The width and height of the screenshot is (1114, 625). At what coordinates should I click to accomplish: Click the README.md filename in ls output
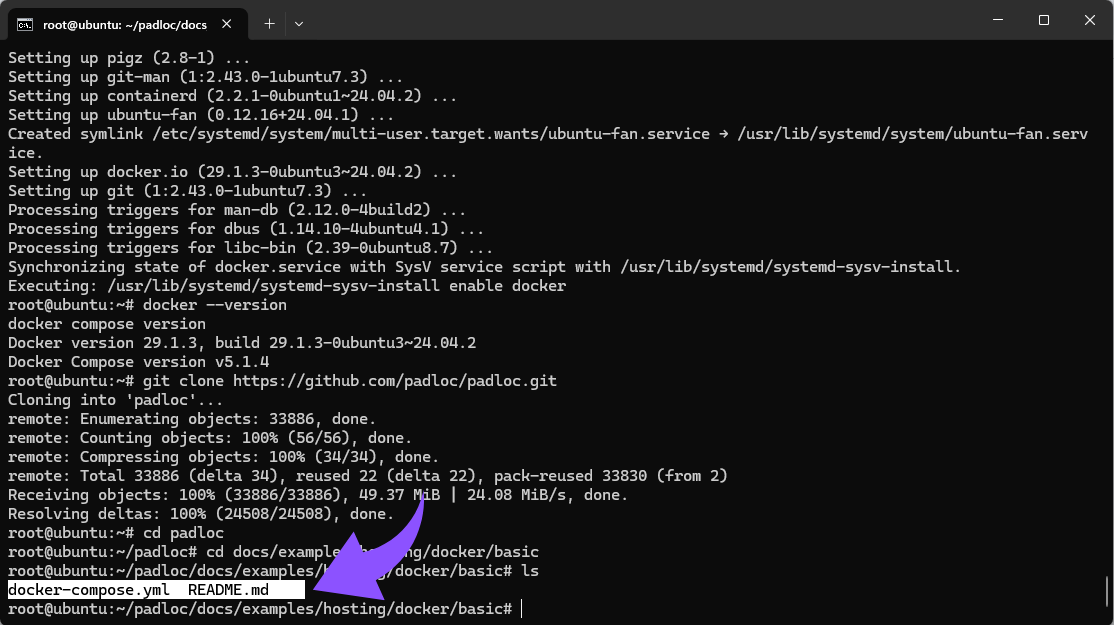(x=228, y=590)
